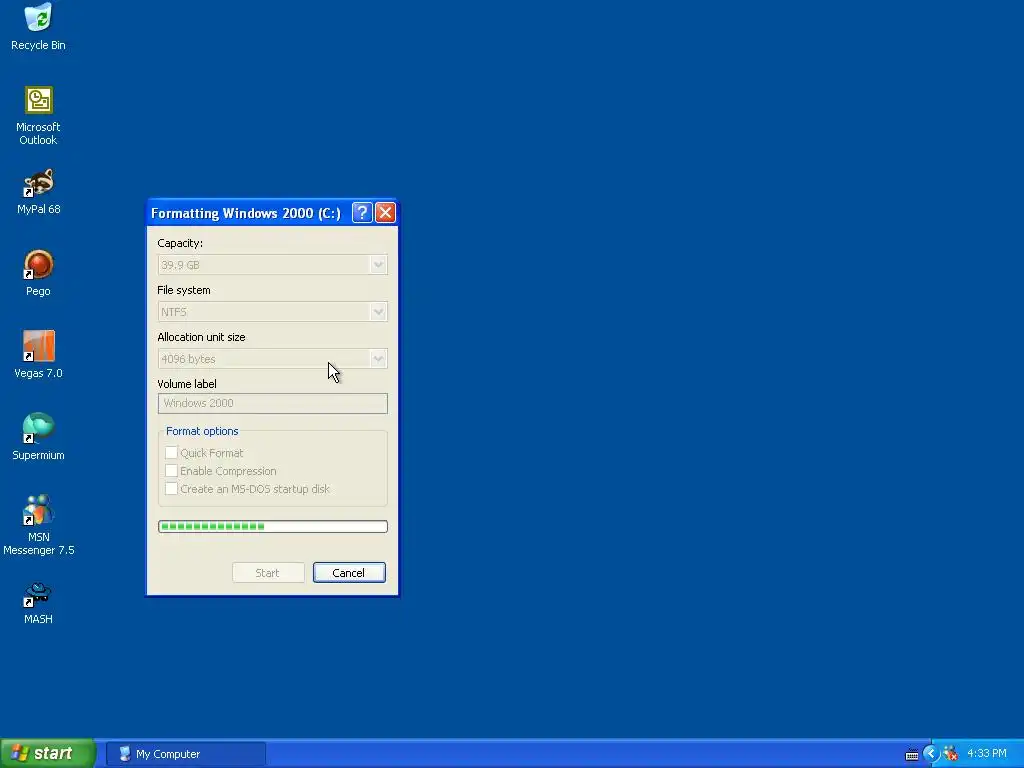The image size is (1024, 768).
Task: Select the Supermium browser shortcut icon
Action: (x=39, y=428)
